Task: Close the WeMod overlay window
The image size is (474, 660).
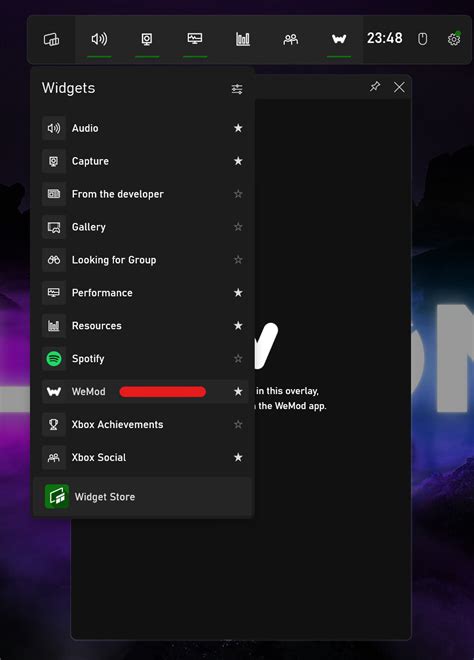Action: pos(399,87)
